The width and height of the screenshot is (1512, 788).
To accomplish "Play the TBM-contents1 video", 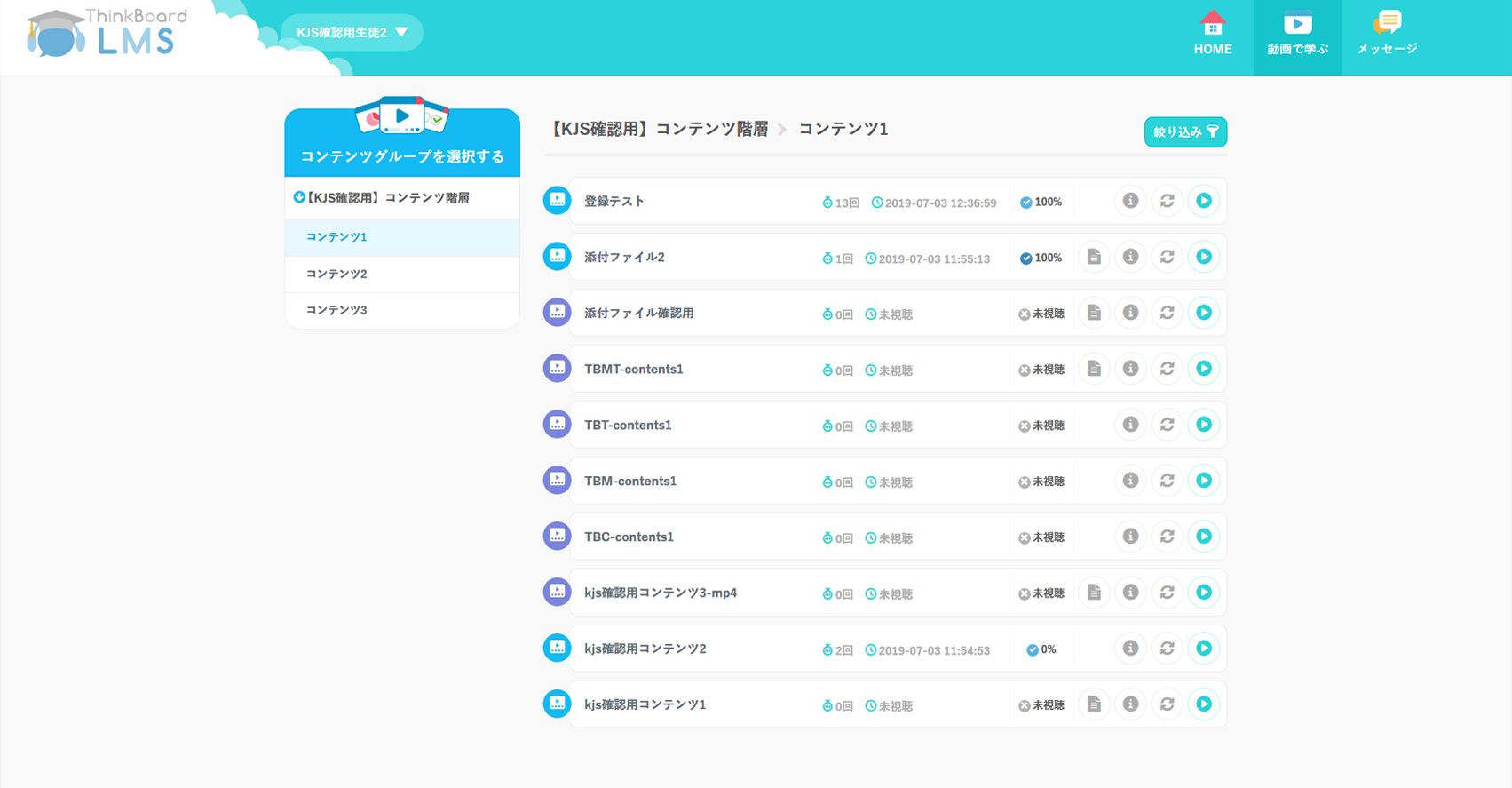I will coord(1204,481).
